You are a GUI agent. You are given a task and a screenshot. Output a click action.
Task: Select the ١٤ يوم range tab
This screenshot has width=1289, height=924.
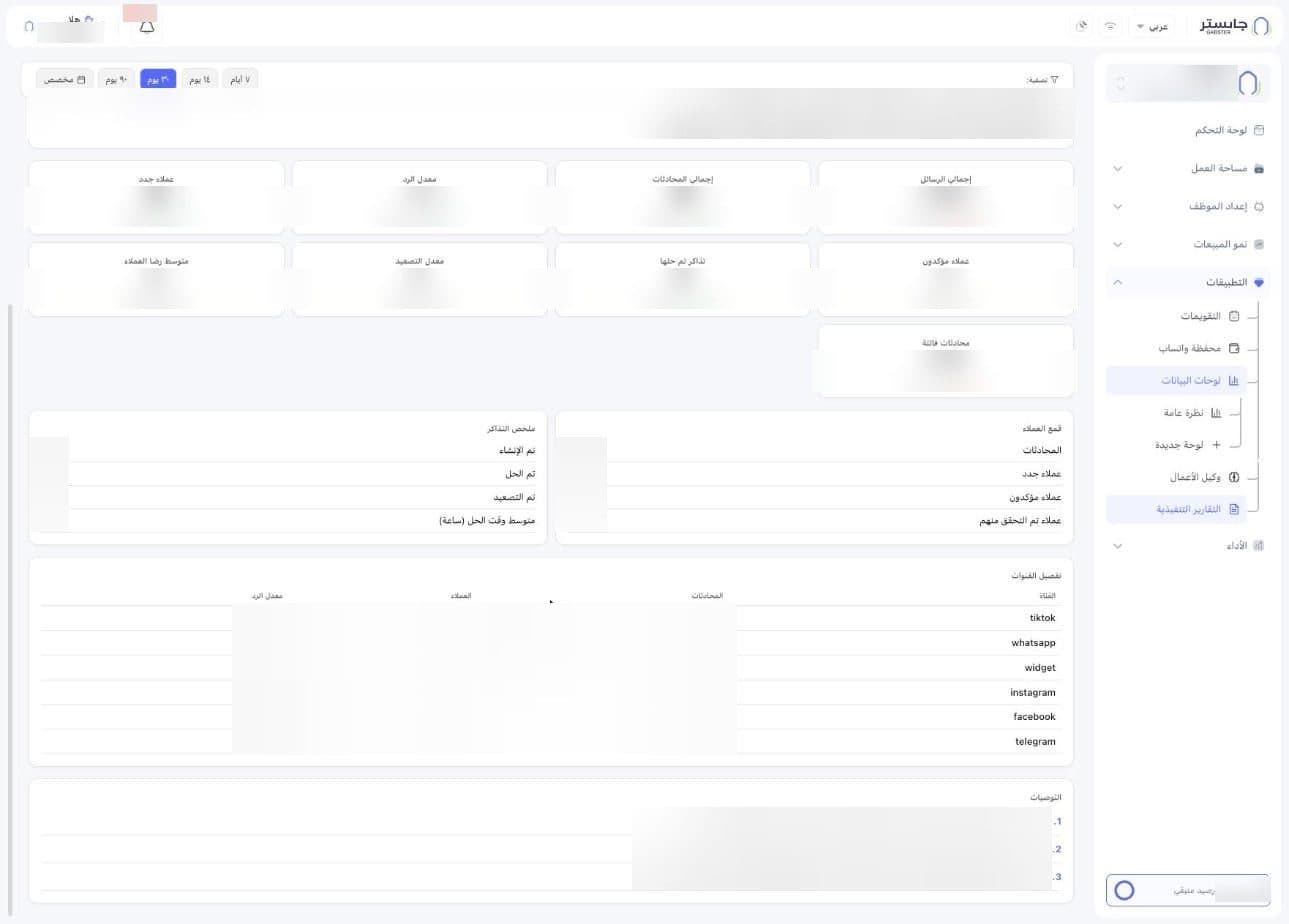[x=199, y=79]
